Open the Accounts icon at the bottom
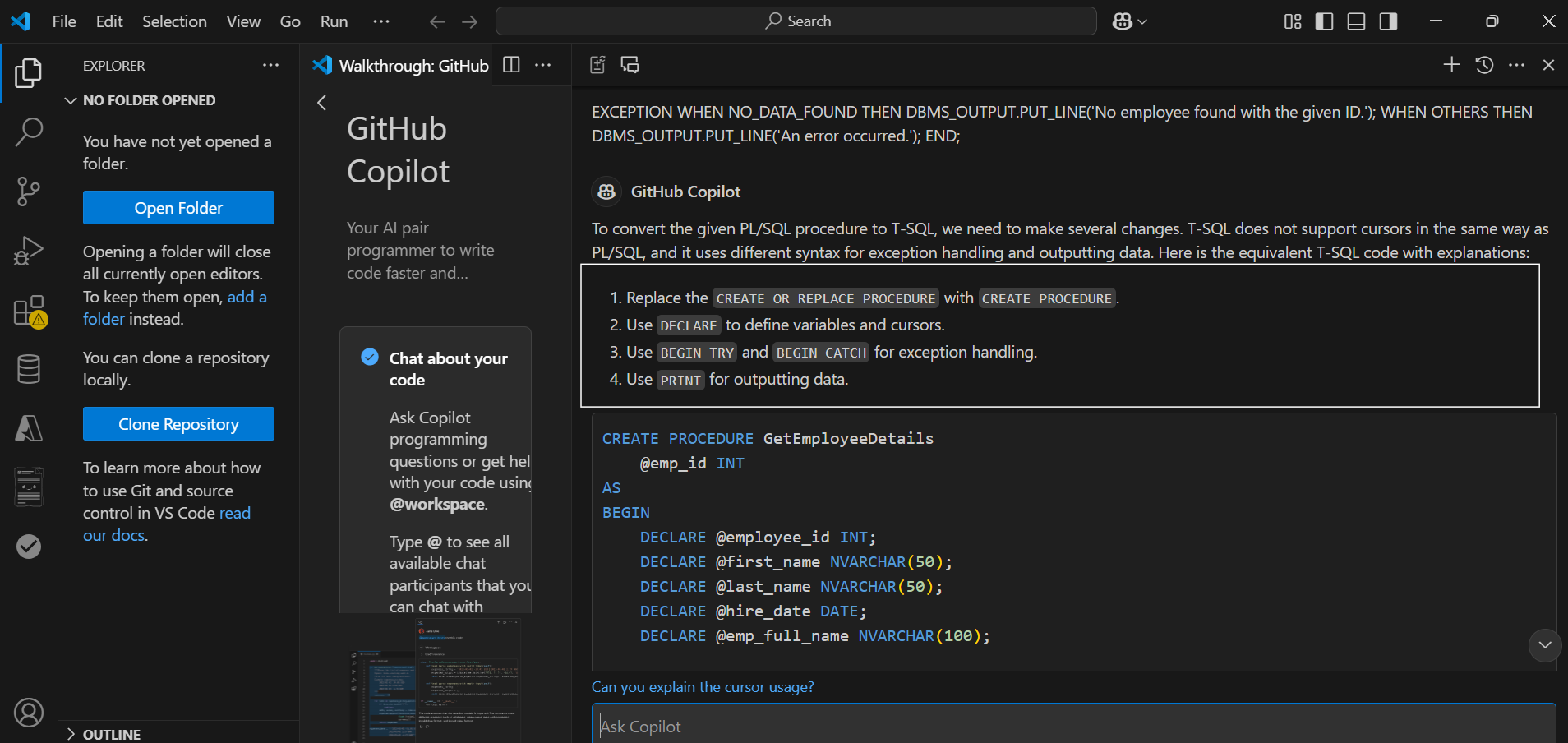The image size is (1568, 743). (29, 713)
